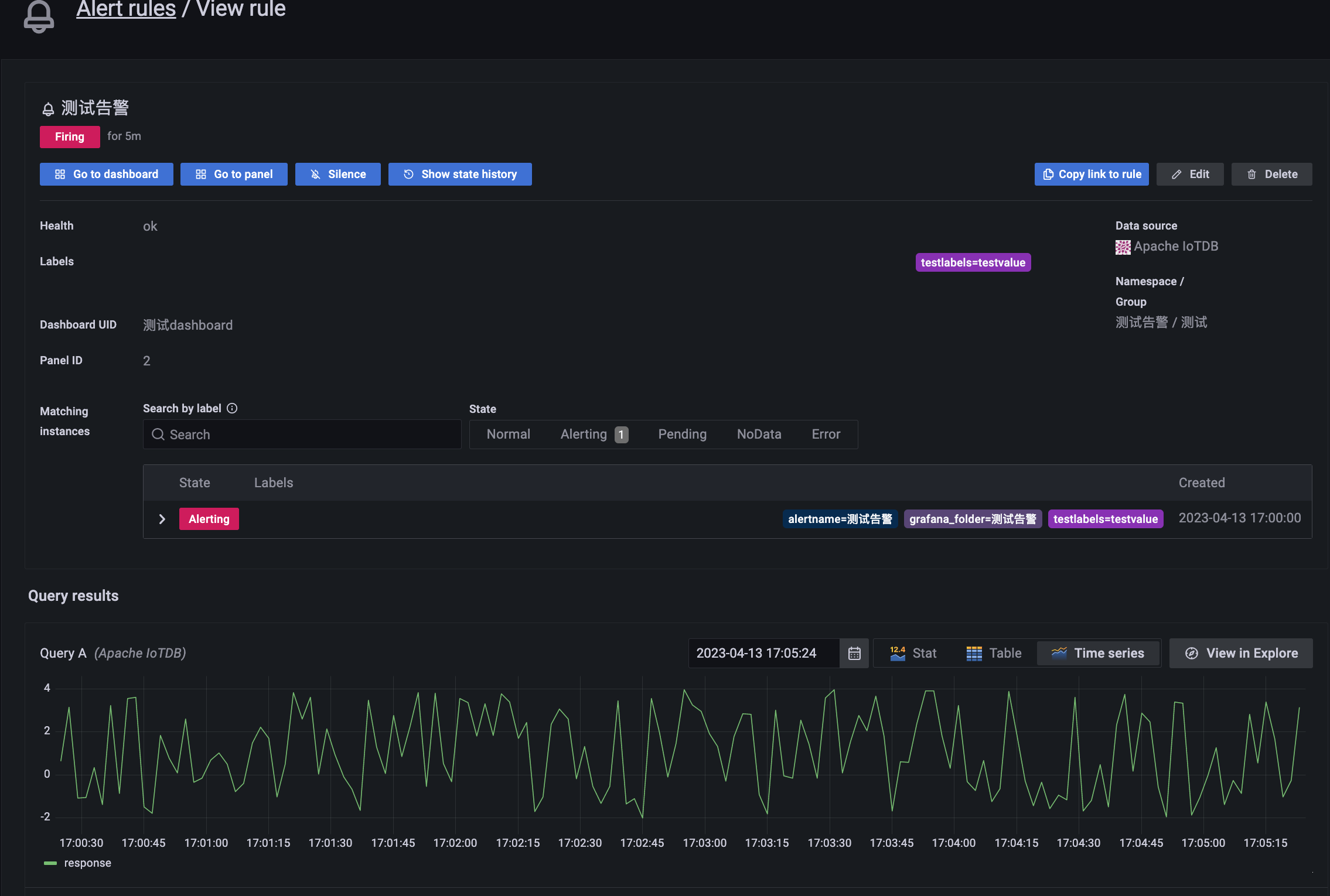Image resolution: width=1330 pixels, height=896 pixels.
Task: Click the info icon beside Search by label
Action: (232, 408)
